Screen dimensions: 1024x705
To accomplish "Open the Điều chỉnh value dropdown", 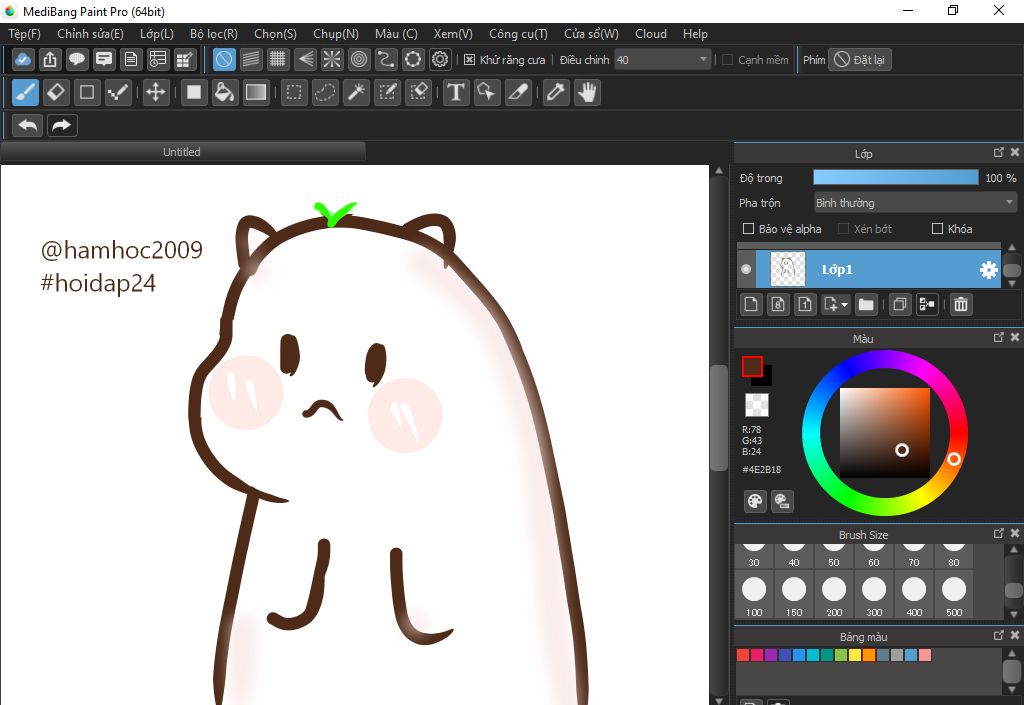I will 662,60.
